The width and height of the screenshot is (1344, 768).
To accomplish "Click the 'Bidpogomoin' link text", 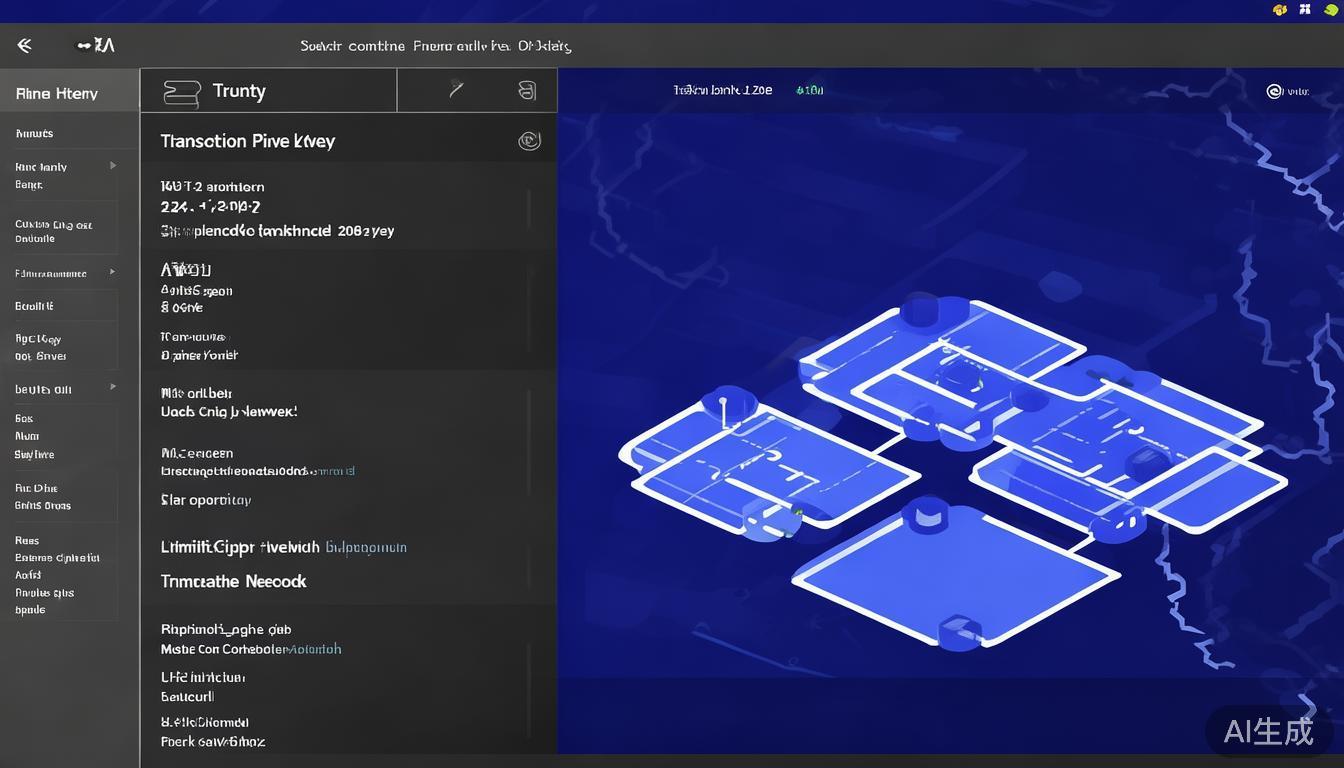I will (x=366, y=548).
